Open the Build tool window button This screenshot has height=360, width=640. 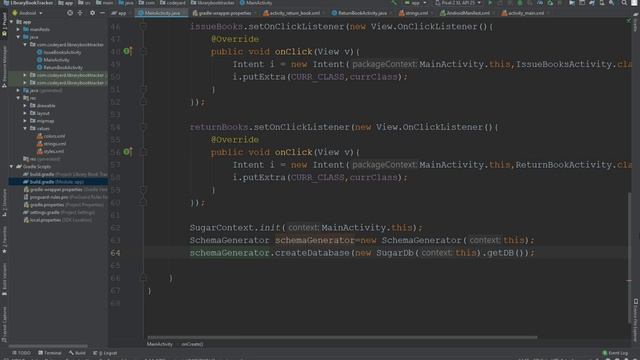click(x=78, y=353)
